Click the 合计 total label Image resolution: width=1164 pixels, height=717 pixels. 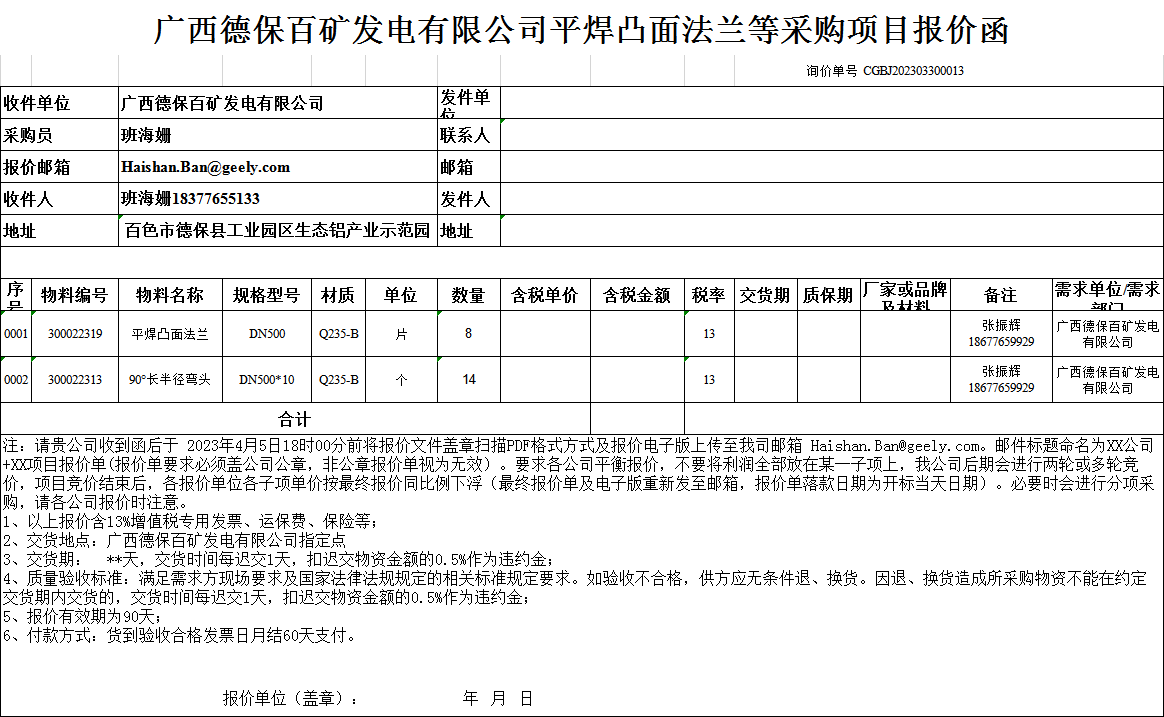(x=295, y=419)
